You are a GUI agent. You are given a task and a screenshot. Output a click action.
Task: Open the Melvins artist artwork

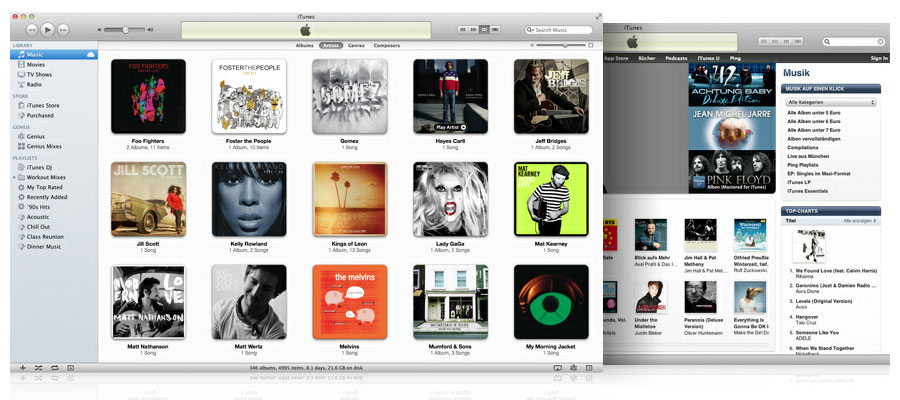pos(350,302)
